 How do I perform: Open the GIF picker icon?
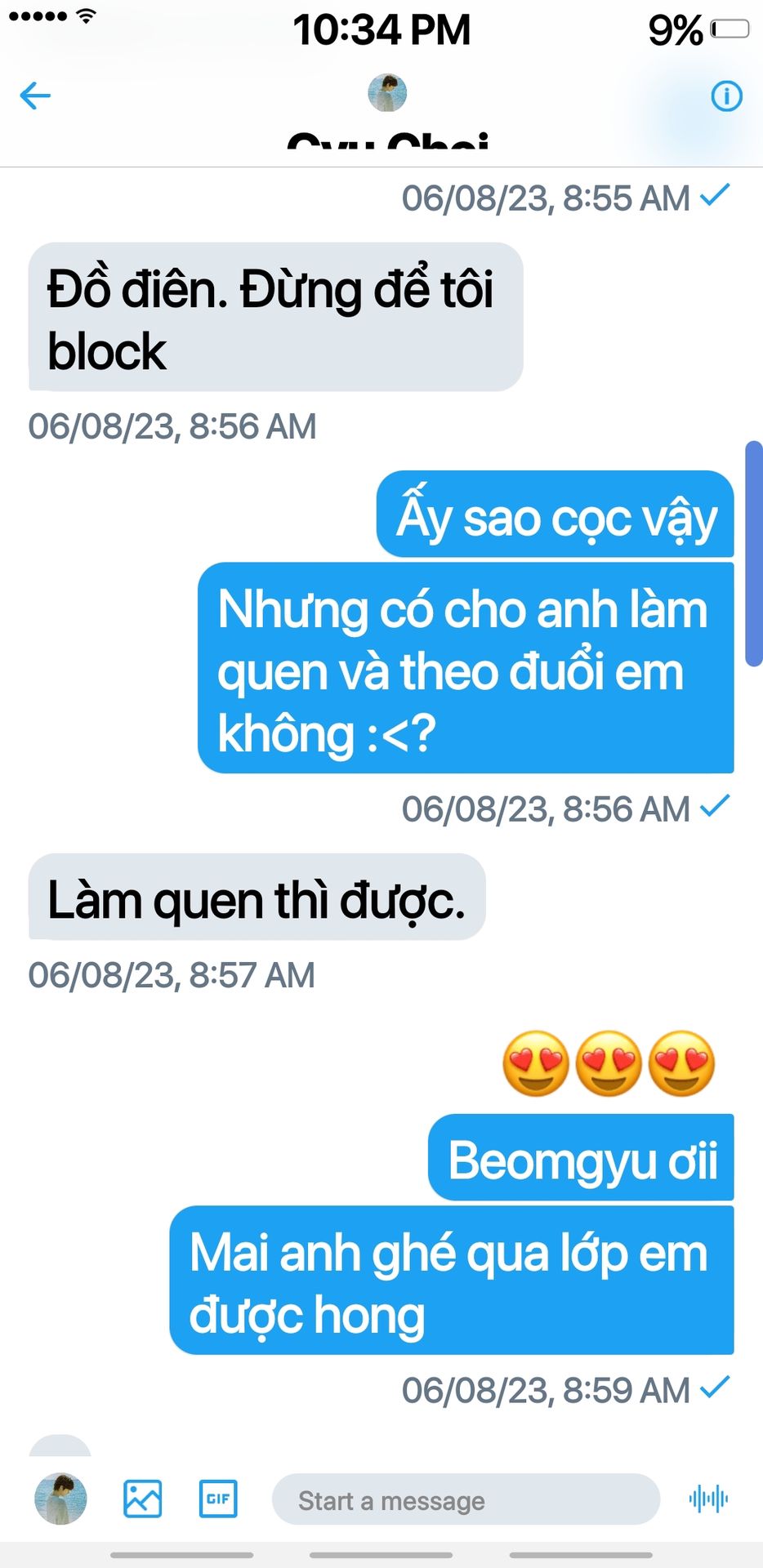(x=218, y=1499)
